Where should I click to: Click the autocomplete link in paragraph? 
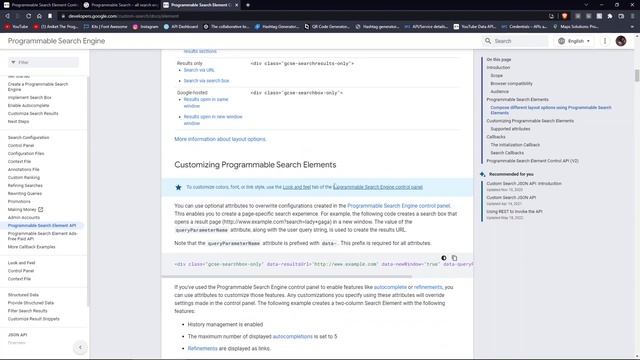click(x=390, y=287)
